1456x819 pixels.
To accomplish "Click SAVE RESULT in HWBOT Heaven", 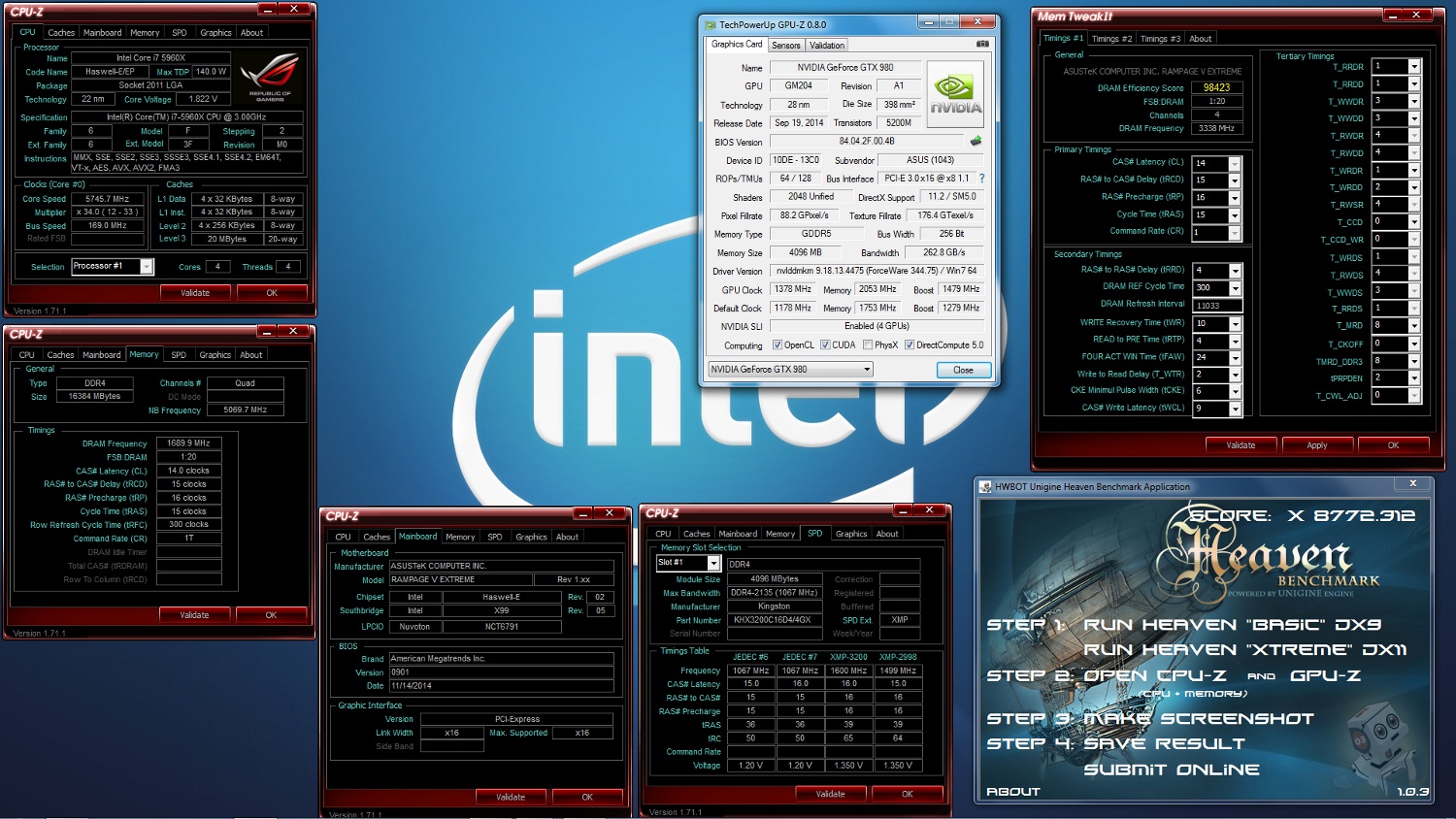I will tap(1164, 744).
